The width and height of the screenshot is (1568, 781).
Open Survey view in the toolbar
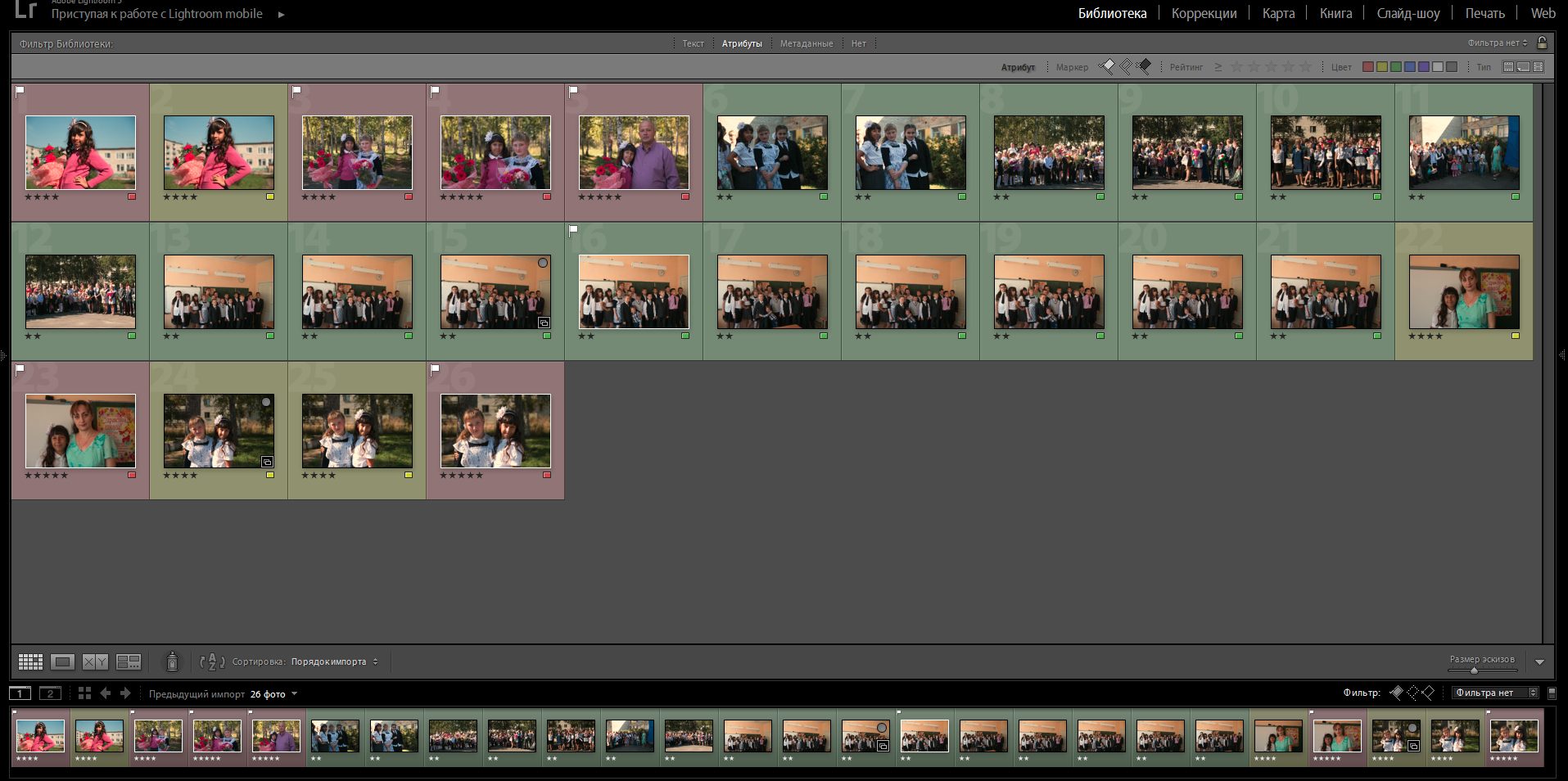(129, 661)
